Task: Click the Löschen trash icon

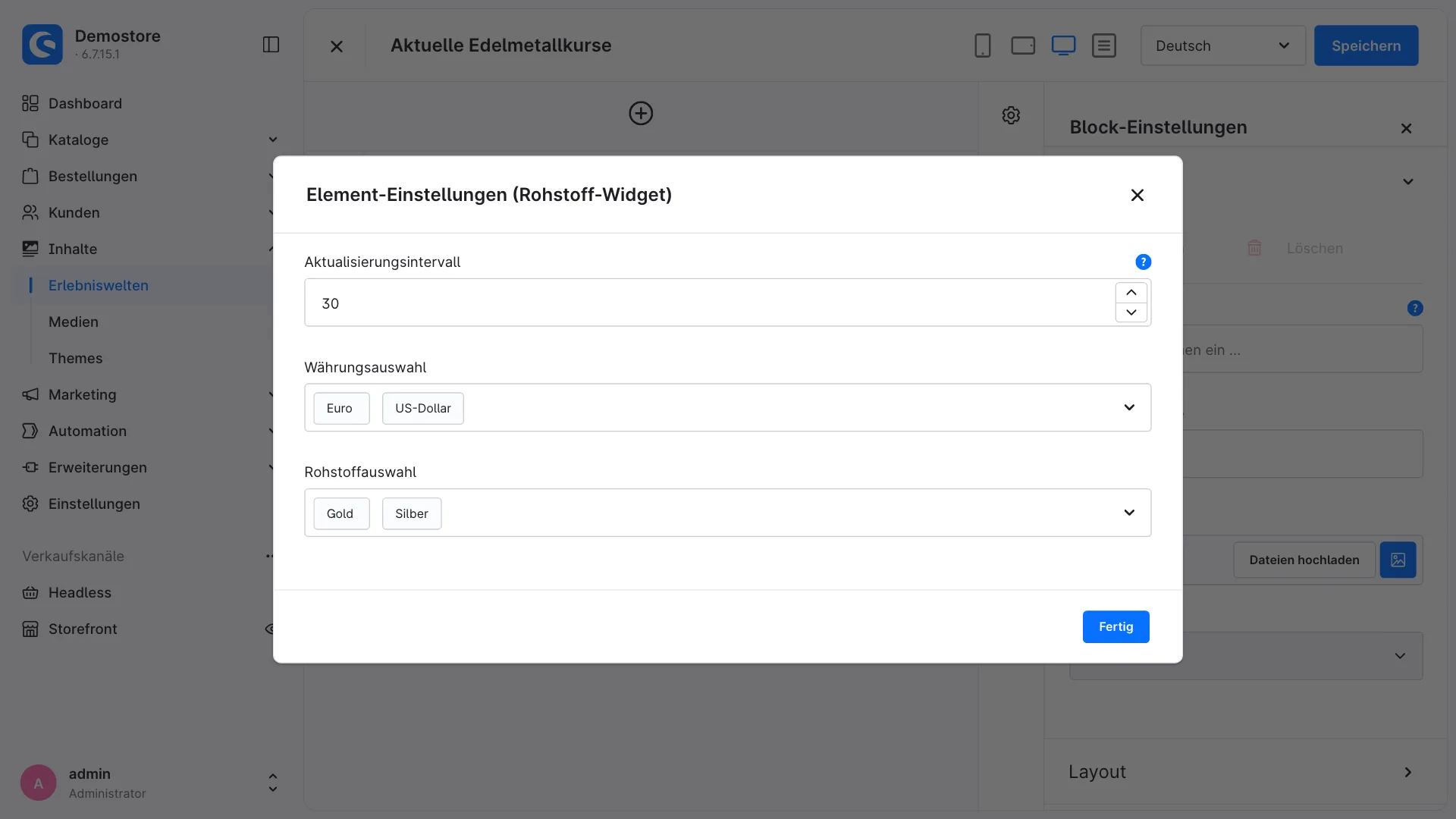Action: [x=1254, y=248]
